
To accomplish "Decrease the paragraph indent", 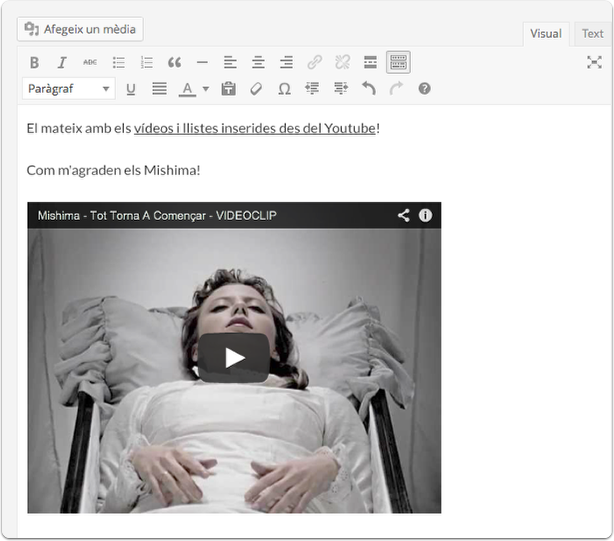I will pos(312,89).
